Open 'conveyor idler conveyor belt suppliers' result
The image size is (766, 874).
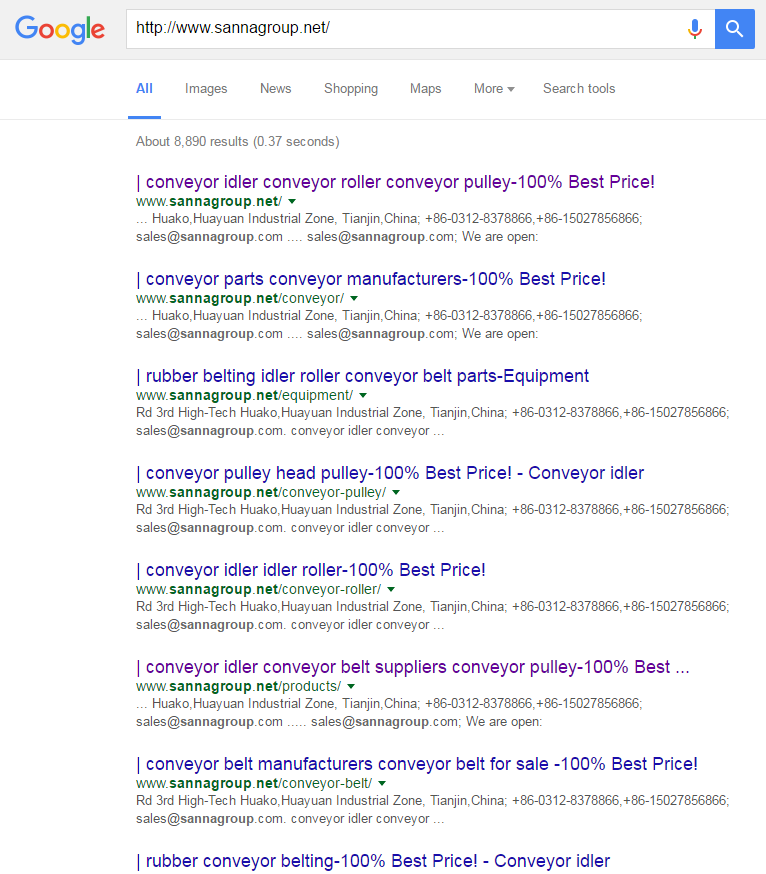pyautogui.click(x=413, y=667)
